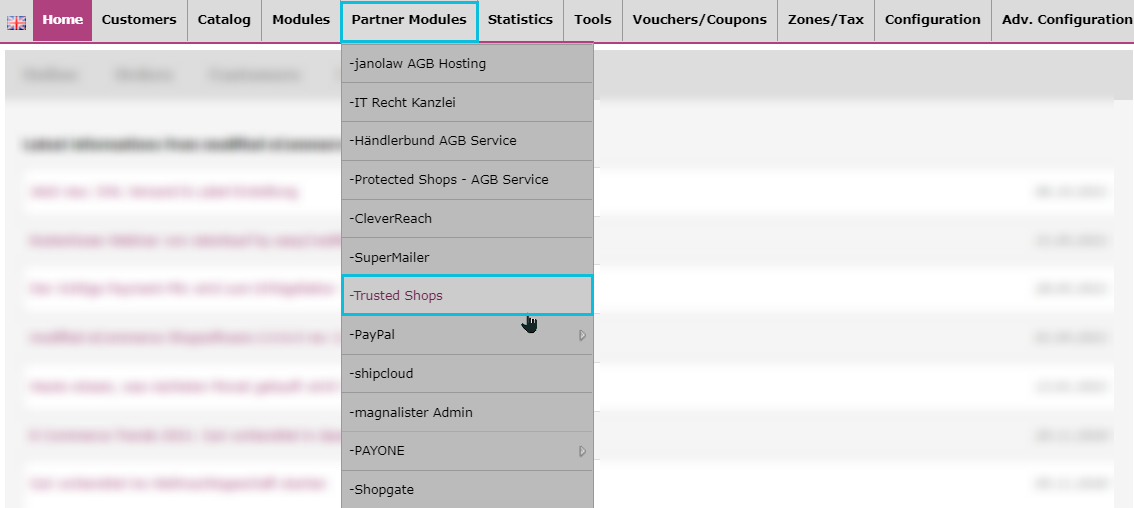Select the CleverReach menu item
1134x508 pixels.
tap(467, 218)
